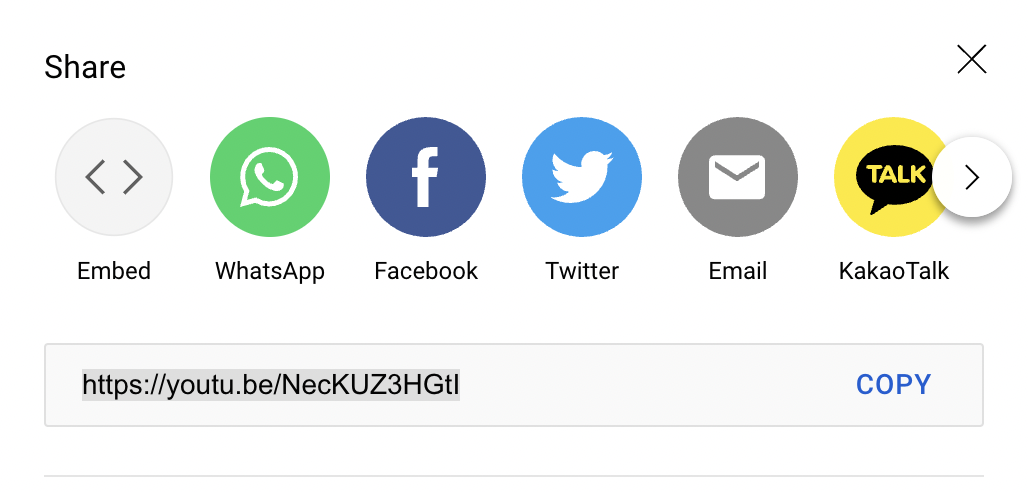Image resolution: width=1028 pixels, height=492 pixels.
Task: Click the KakaoTalk text label
Action: (894, 271)
